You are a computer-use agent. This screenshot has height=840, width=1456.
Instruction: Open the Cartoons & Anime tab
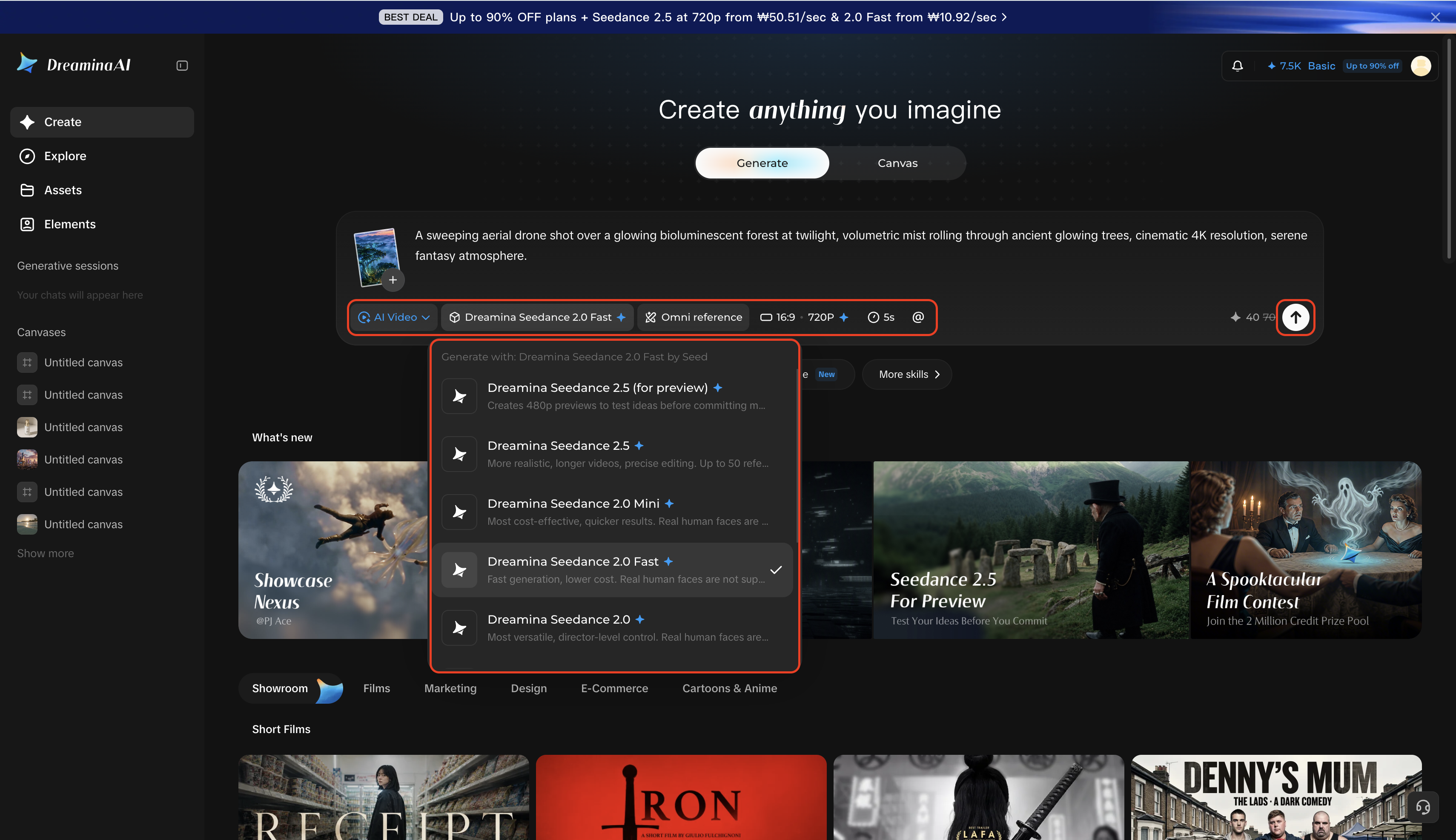coord(729,689)
